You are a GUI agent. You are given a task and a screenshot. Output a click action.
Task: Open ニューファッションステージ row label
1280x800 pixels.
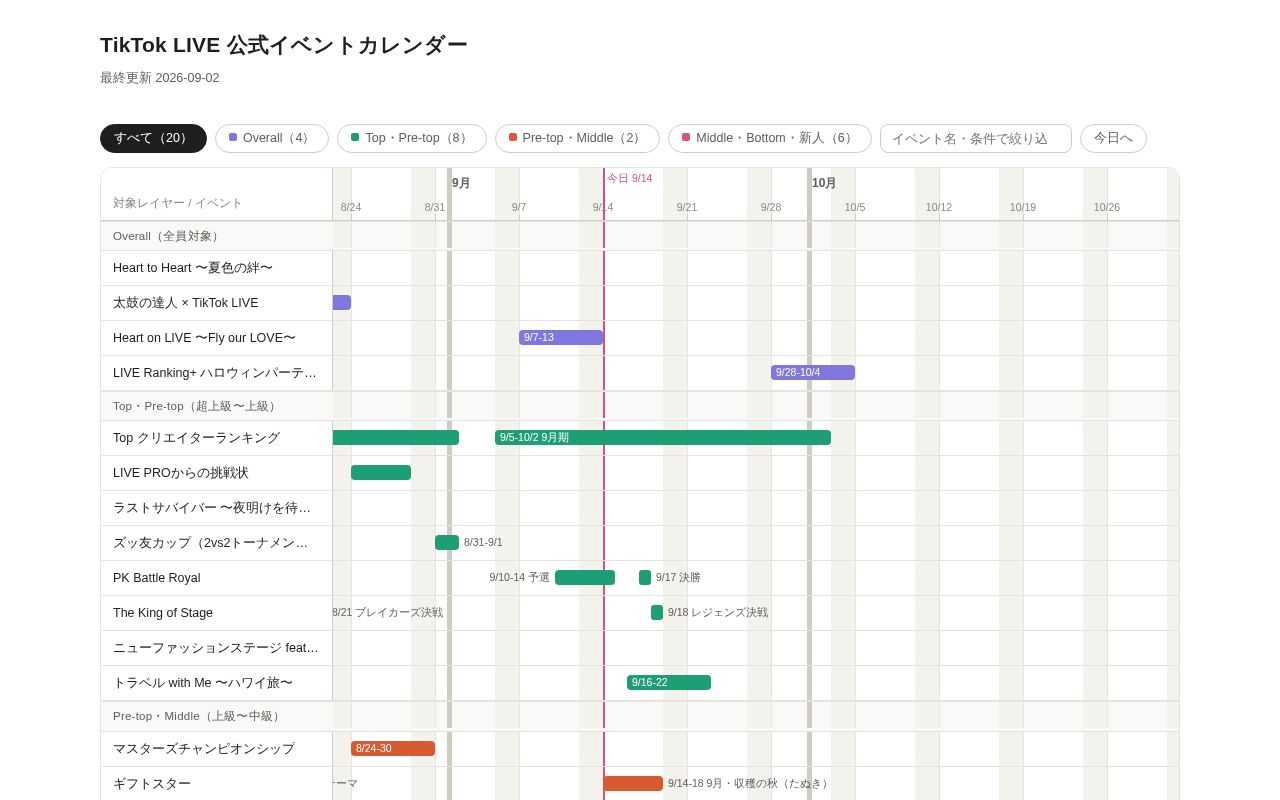coord(217,648)
